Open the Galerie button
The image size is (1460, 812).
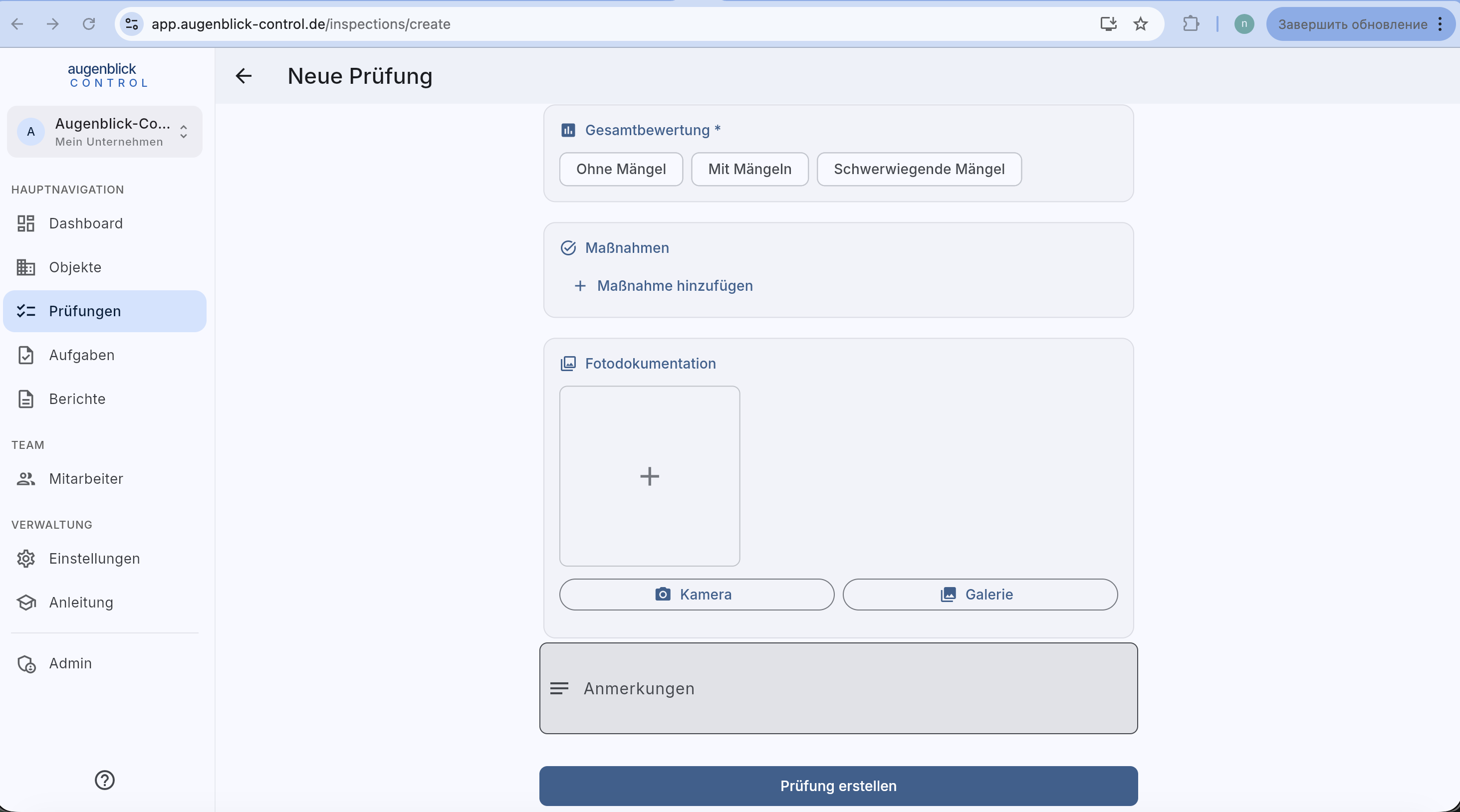click(980, 595)
